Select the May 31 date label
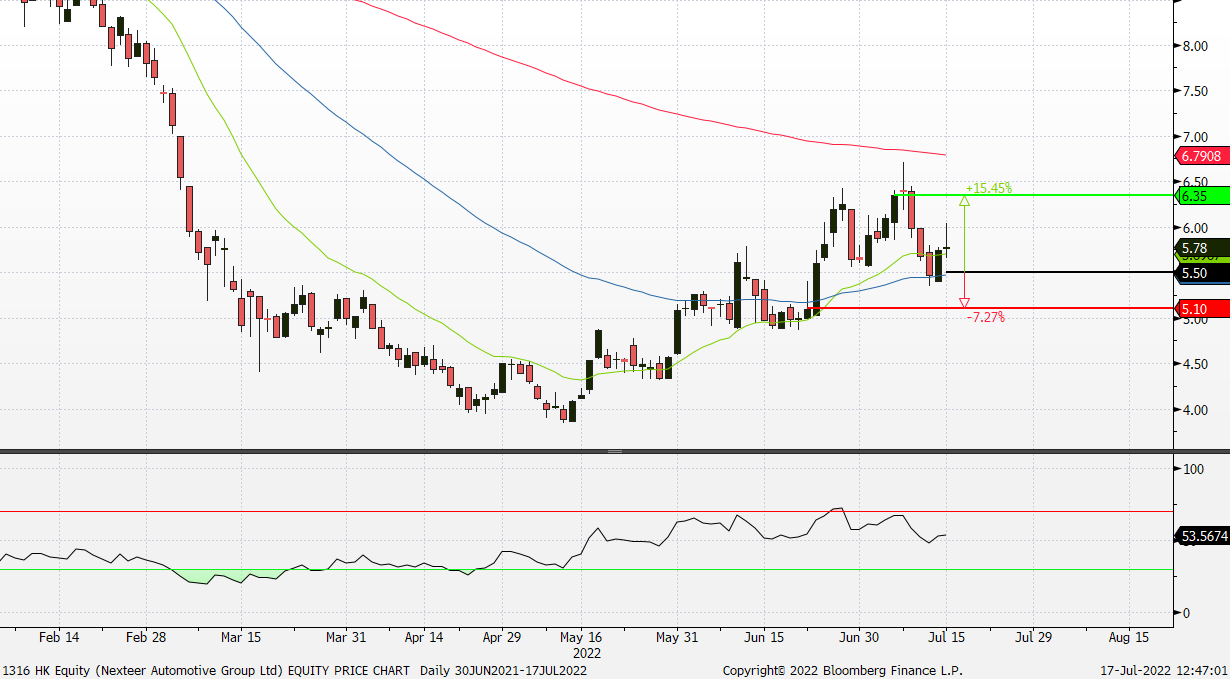This screenshot has width=1230, height=679. (x=676, y=637)
